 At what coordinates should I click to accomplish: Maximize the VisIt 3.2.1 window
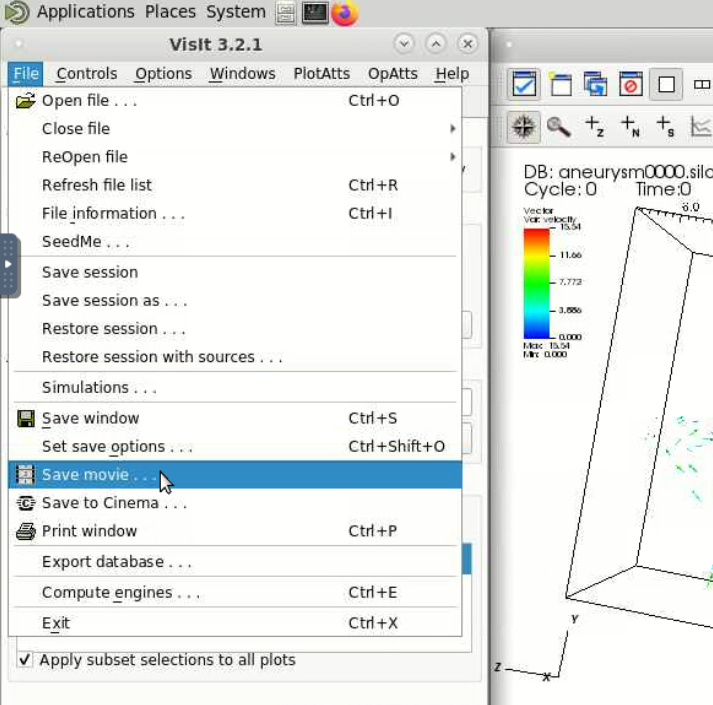coord(436,44)
